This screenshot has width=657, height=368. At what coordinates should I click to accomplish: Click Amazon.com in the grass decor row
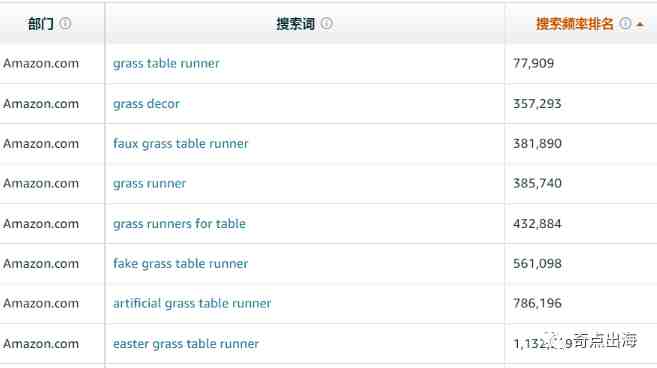pos(41,104)
